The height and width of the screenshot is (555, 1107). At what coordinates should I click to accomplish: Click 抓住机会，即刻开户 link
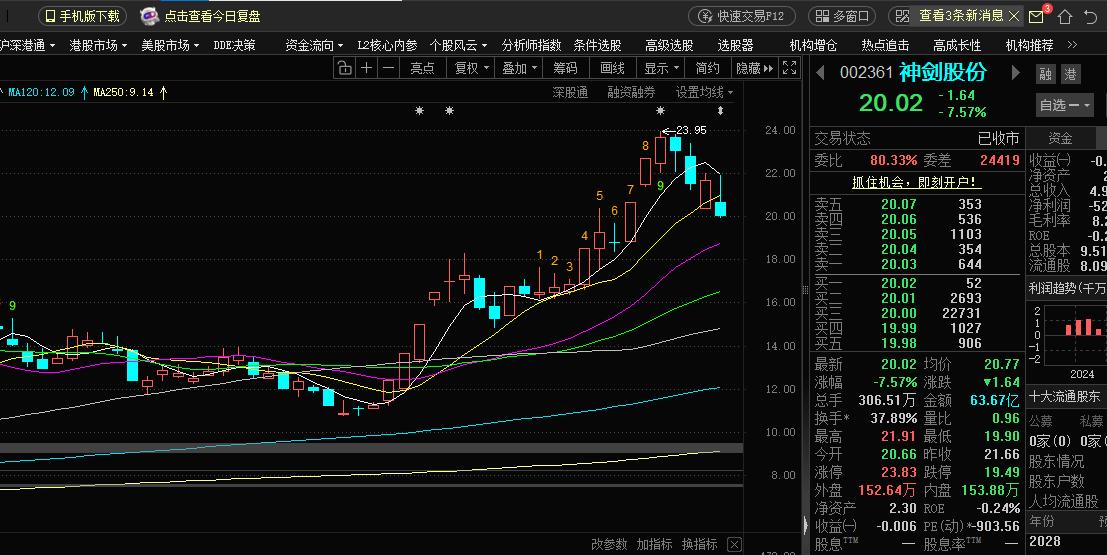click(916, 182)
